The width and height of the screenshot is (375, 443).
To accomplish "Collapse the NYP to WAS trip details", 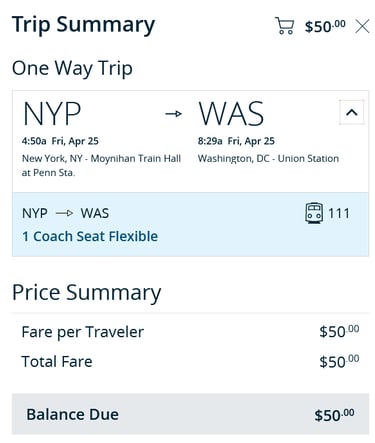I will point(351,112).
